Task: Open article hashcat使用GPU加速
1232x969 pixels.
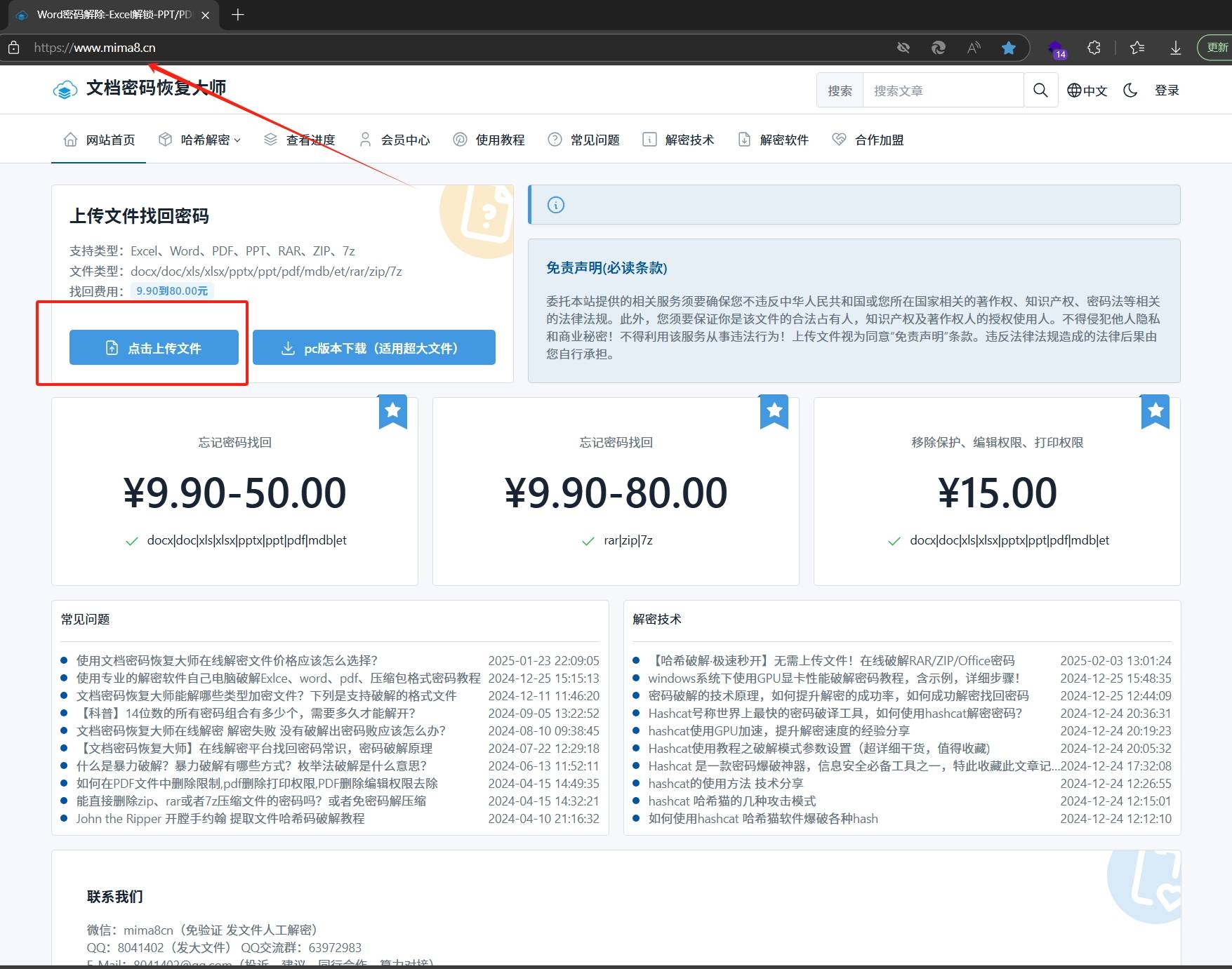Action: [x=779, y=730]
